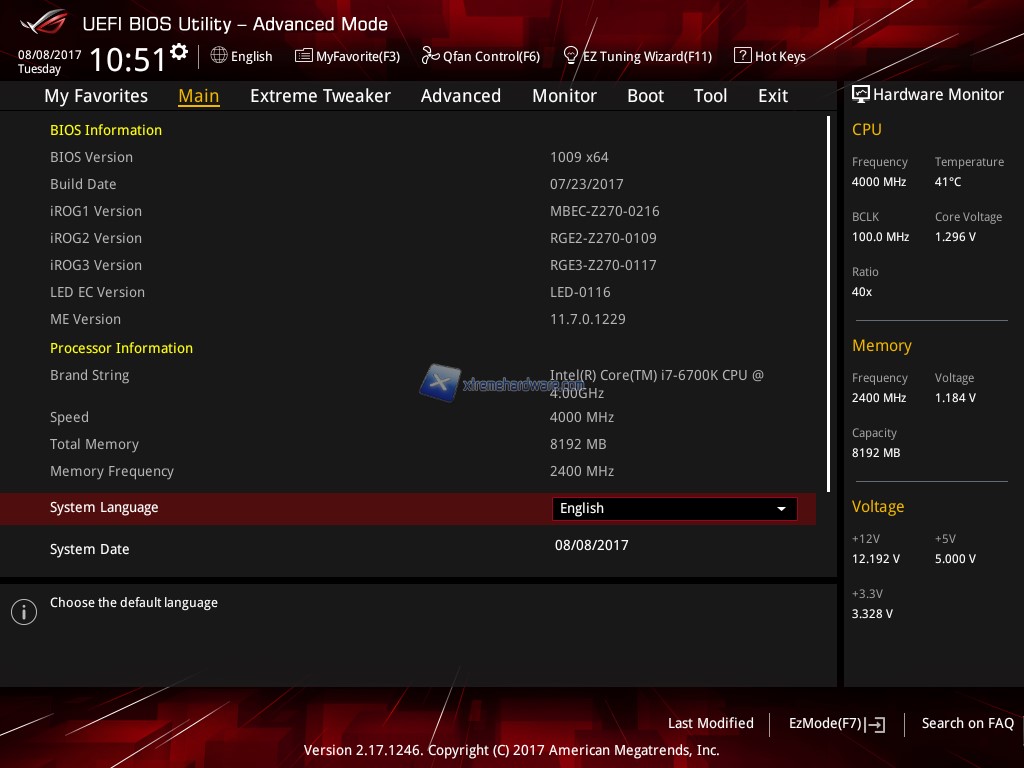Expand the System Language dropdown arrow
Viewport: 1024px width, 768px height.
coord(781,509)
